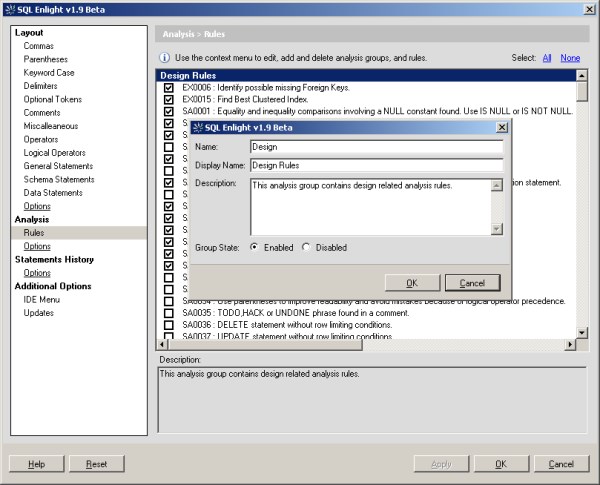
Task: Select the Statements History heading
Action: (x=54, y=260)
